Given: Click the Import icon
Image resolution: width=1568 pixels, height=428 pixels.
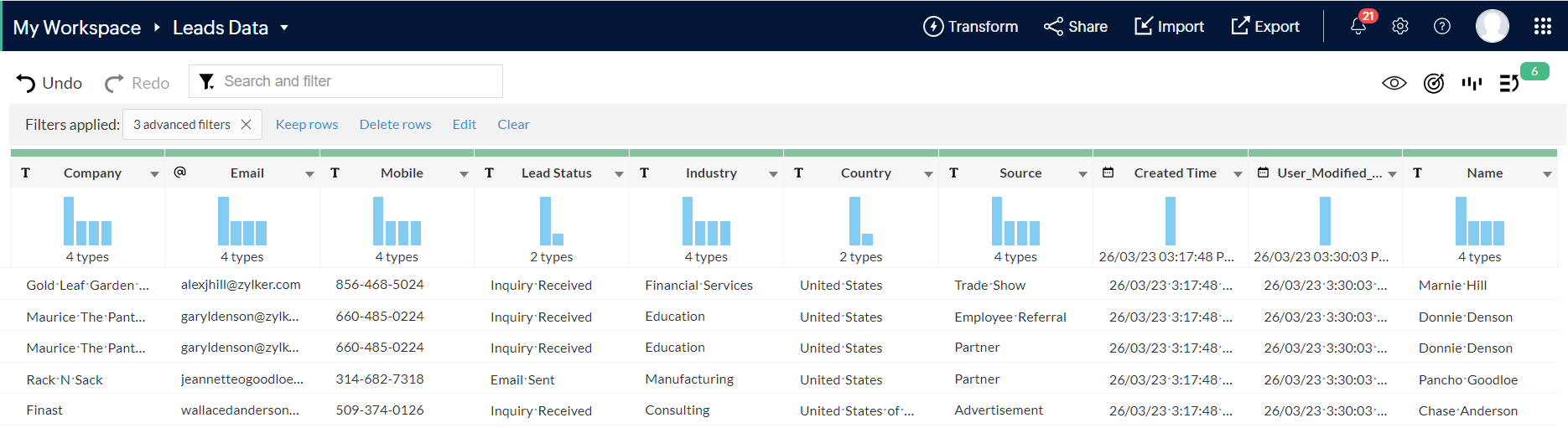Looking at the screenshot, I should [1143, 27].
